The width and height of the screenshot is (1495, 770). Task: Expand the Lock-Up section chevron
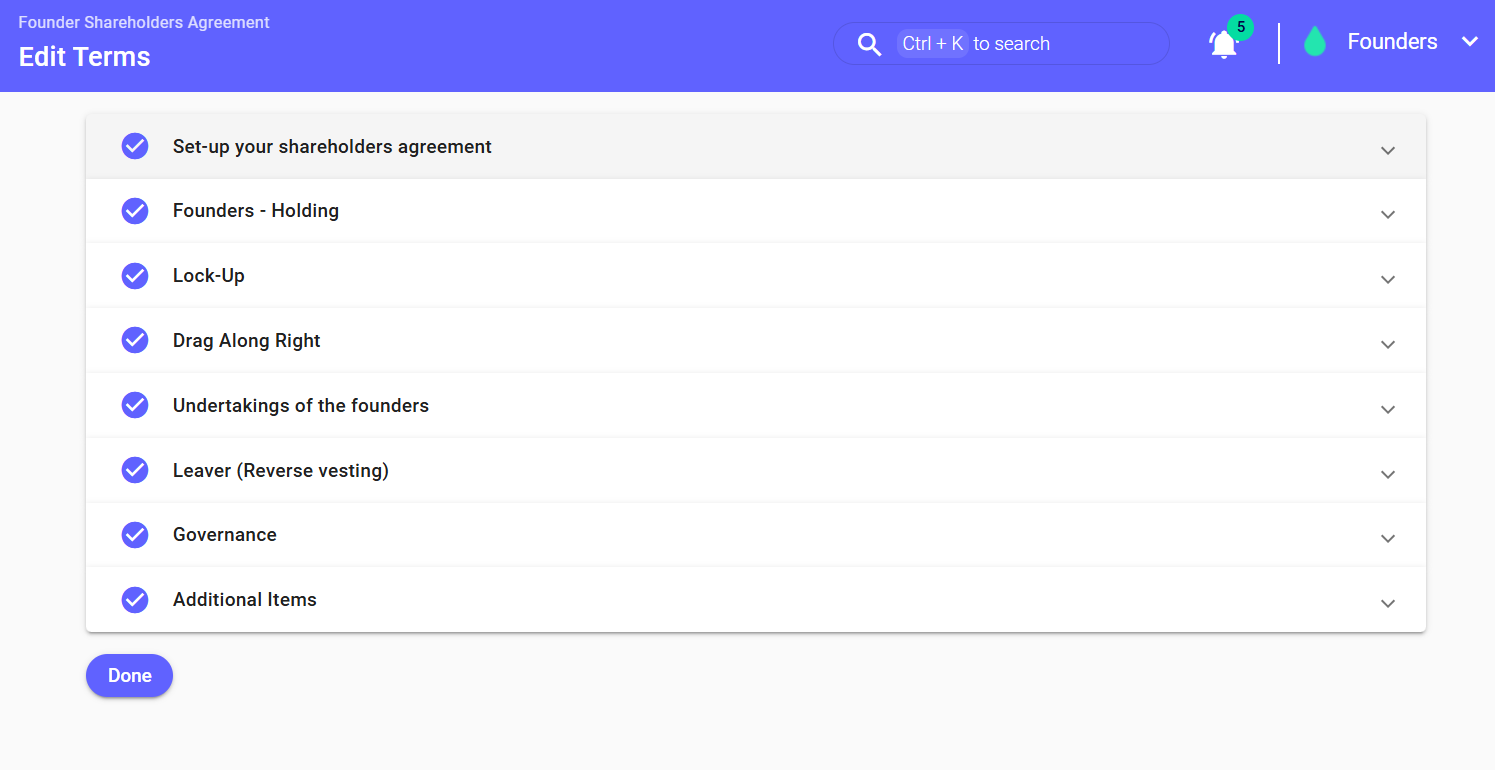(x=1387, y=279)
